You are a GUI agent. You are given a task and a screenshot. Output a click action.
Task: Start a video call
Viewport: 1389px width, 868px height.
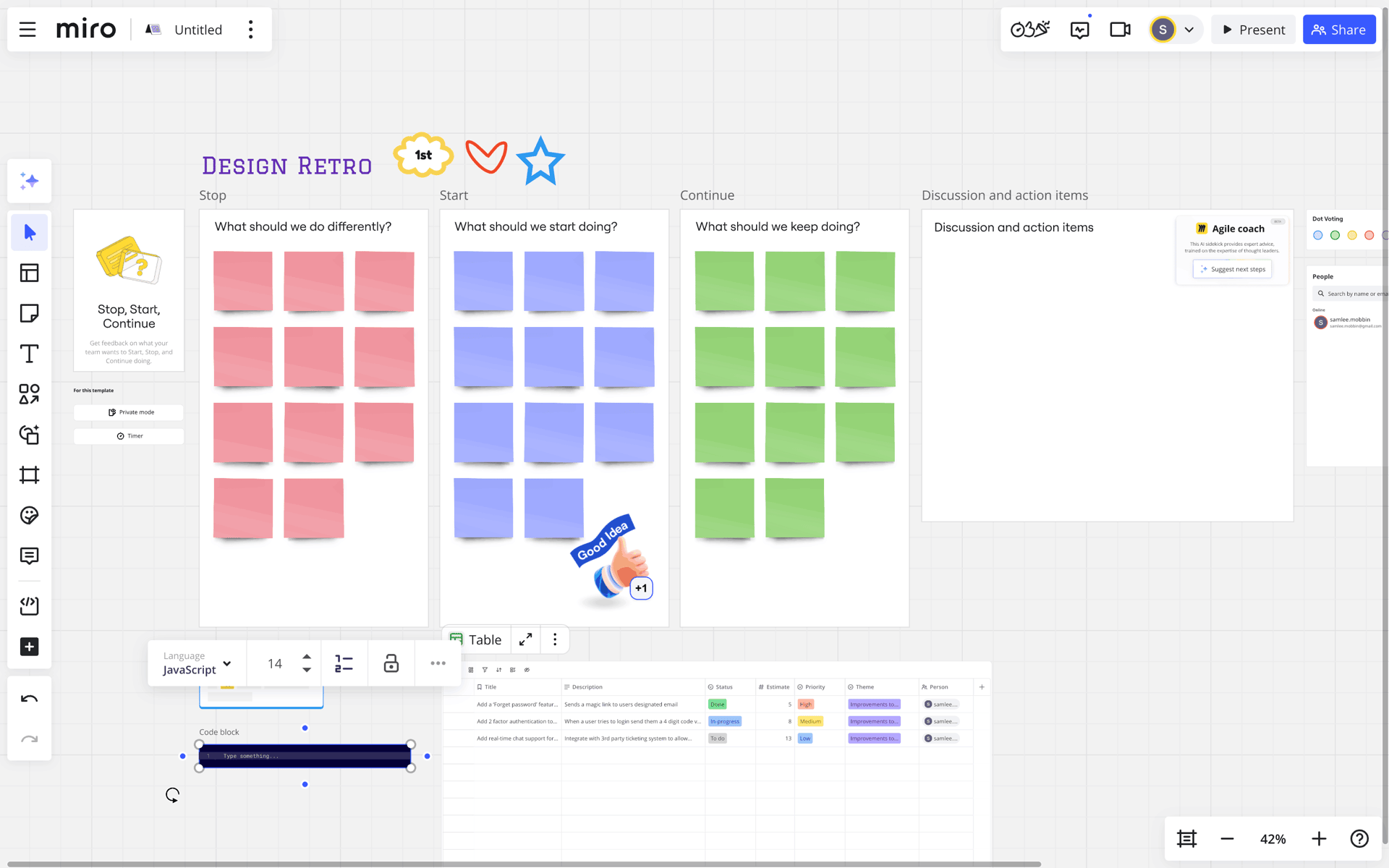coord(1120,30)
